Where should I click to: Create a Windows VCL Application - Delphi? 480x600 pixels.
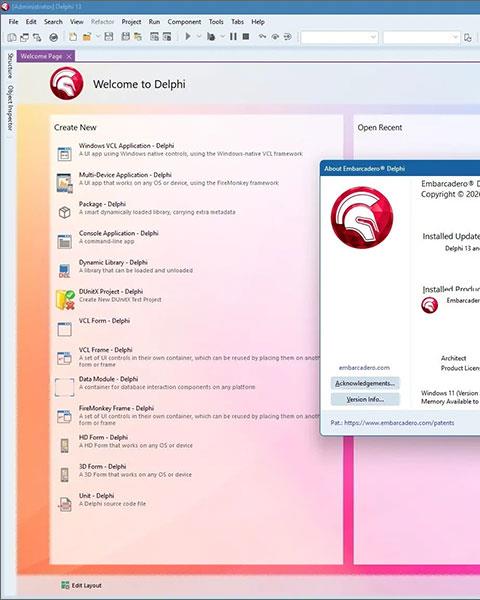tap(180, 150)
